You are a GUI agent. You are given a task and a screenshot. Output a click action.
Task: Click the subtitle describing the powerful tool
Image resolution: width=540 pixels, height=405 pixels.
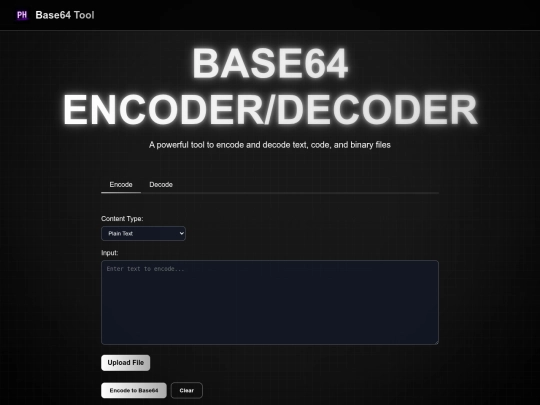(x=270, y=145)
